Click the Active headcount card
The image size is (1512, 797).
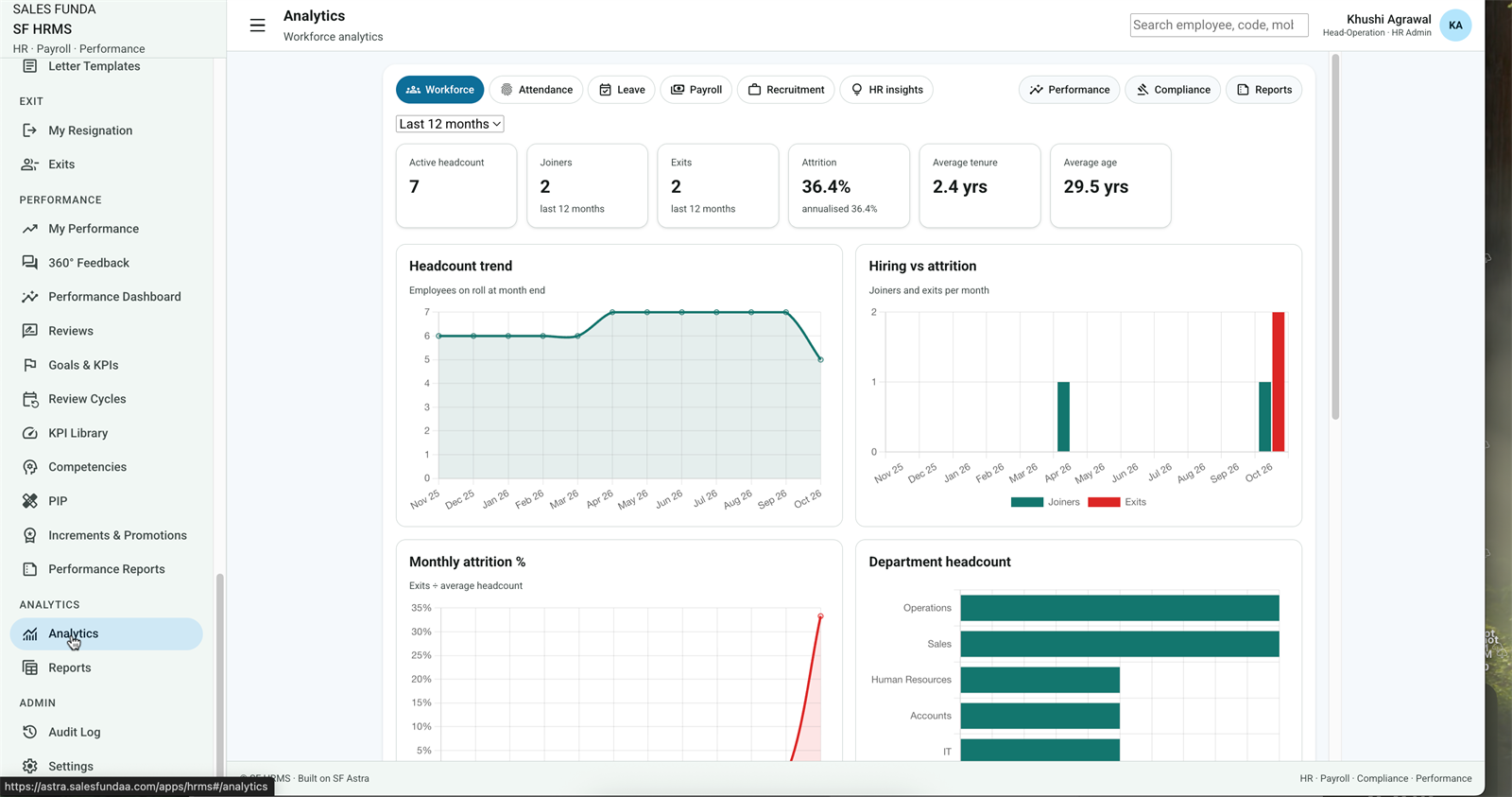coord(456,185)
